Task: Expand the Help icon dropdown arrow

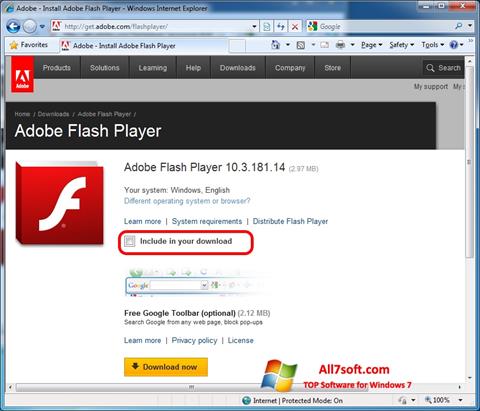Action: pos(462,45)
